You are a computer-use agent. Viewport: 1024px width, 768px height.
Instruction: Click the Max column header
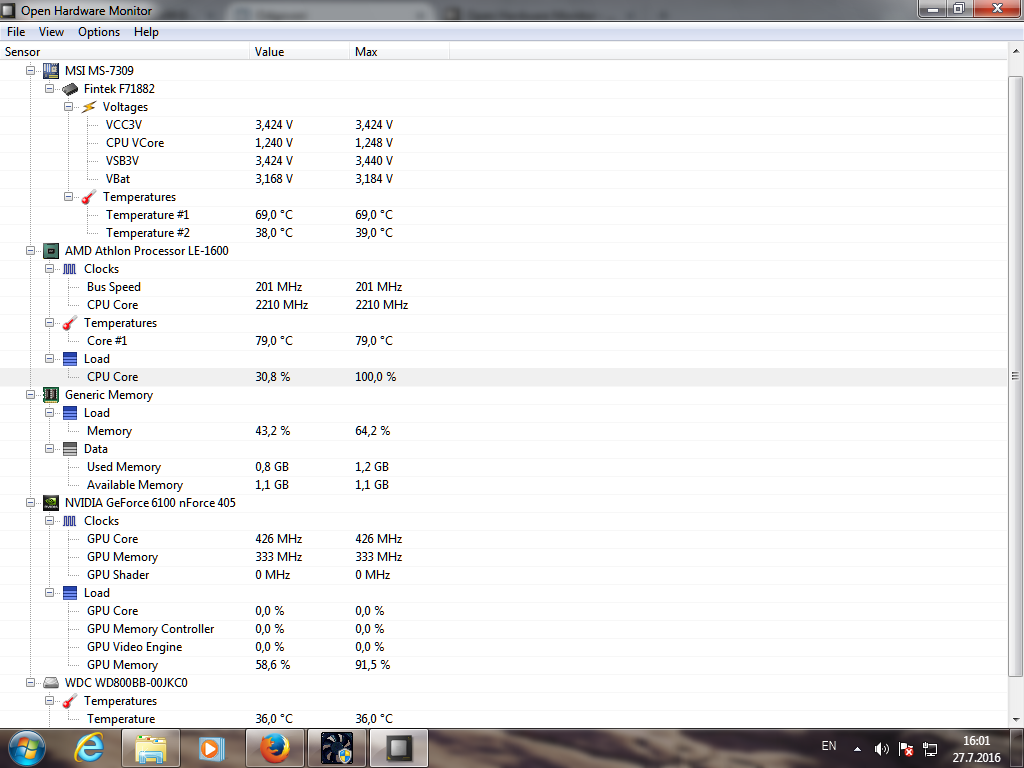(400, 52)
